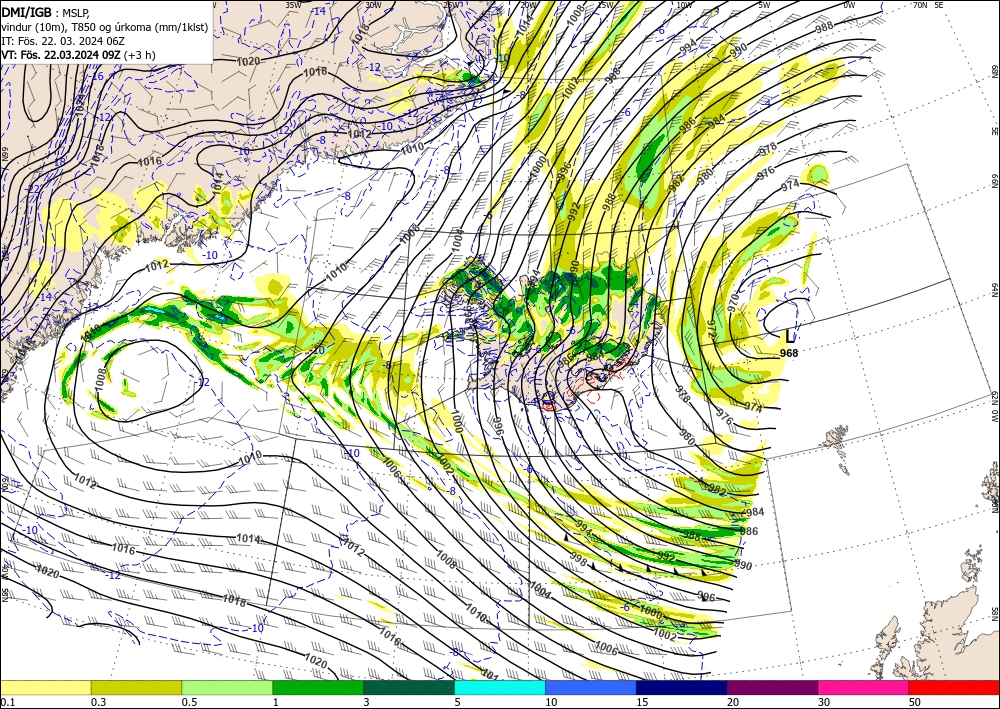Click the '30W' longitude label
Image resolution: width=1000 pixels, height=709 pixels.
point(373,5)
